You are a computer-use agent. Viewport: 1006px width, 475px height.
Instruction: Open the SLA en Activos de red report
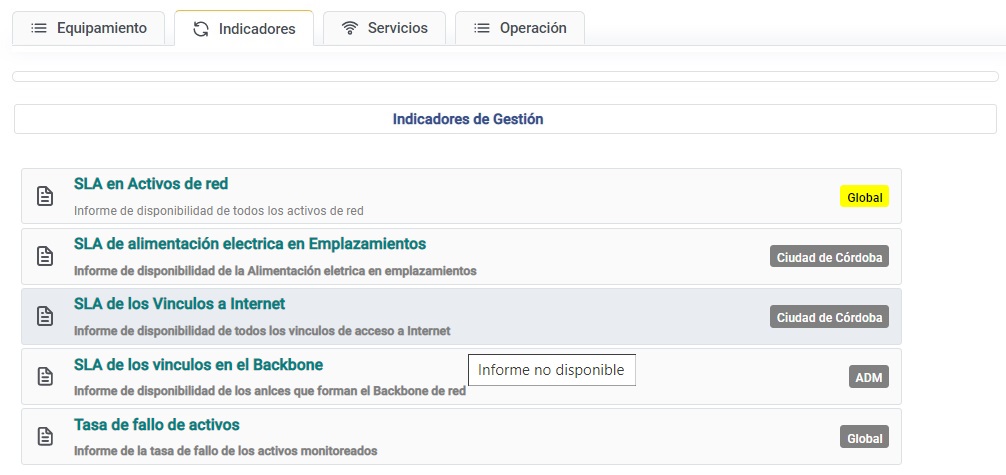click(151, 184)
